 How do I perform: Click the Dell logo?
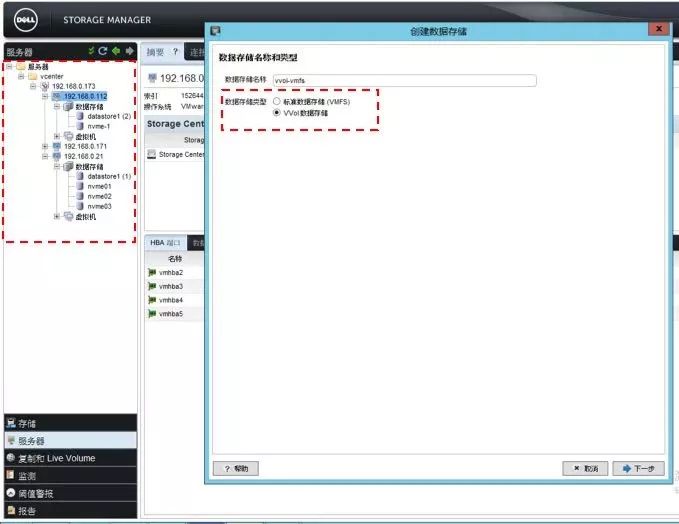coord(26,20)
